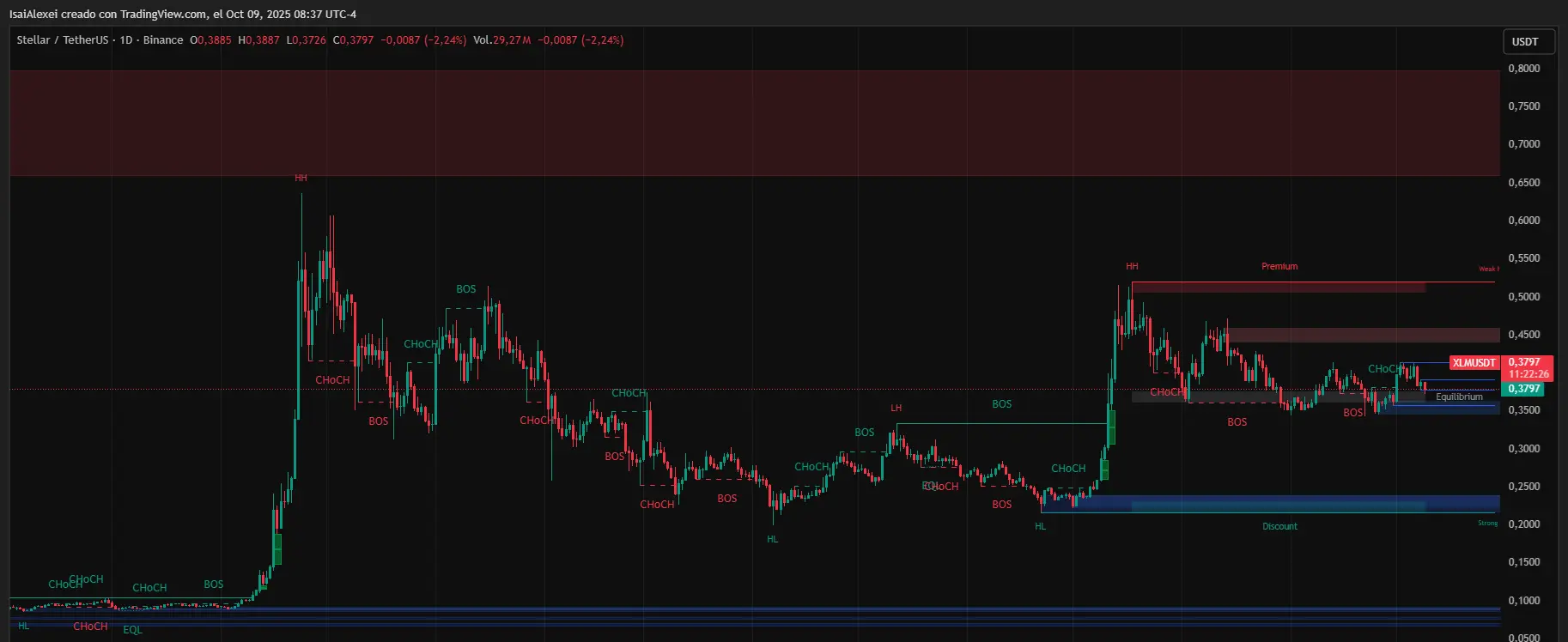The image size is (1568, 642).
Task: Click the 11:22:26 candle countdown timer
Action: [1528, 374]
